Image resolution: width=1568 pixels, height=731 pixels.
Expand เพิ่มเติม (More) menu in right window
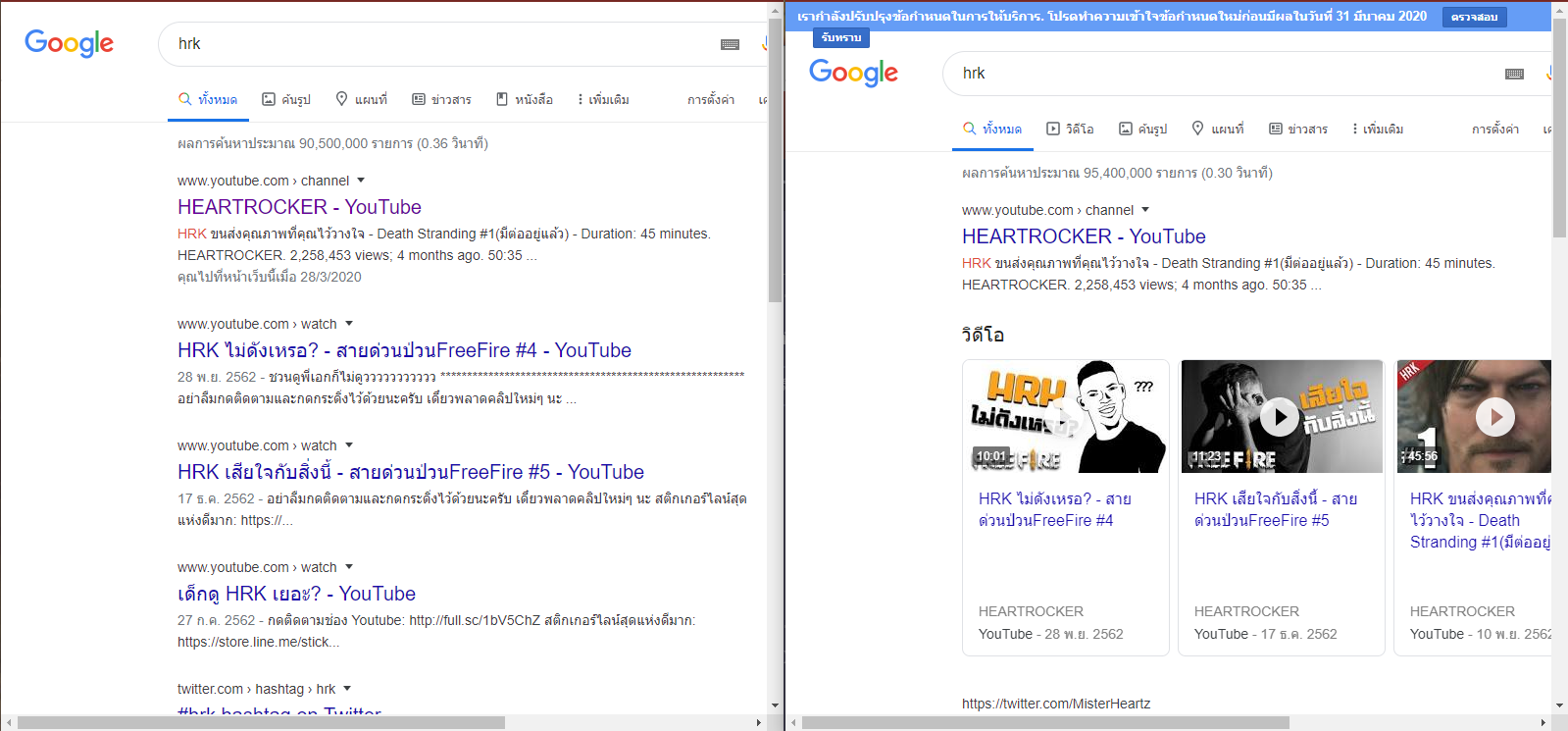point(1378,129)
